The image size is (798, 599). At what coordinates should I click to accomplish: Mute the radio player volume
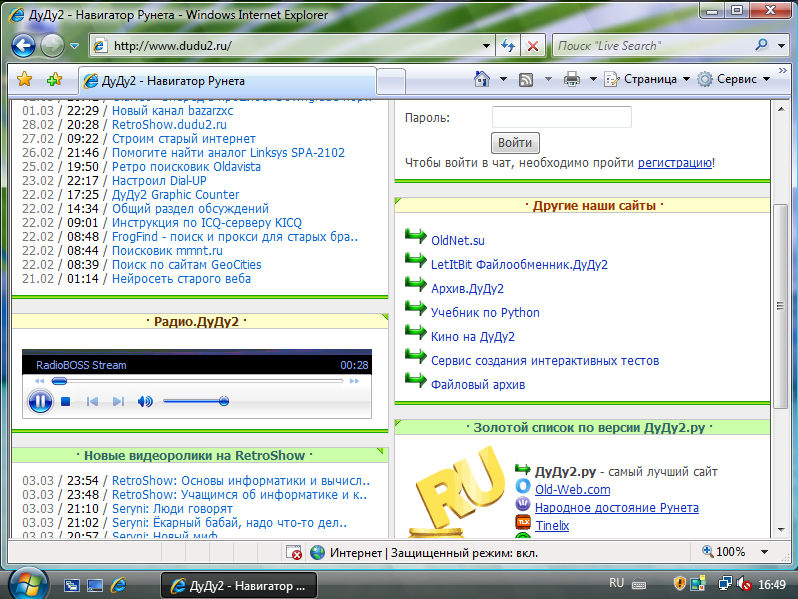pos(145,401)
